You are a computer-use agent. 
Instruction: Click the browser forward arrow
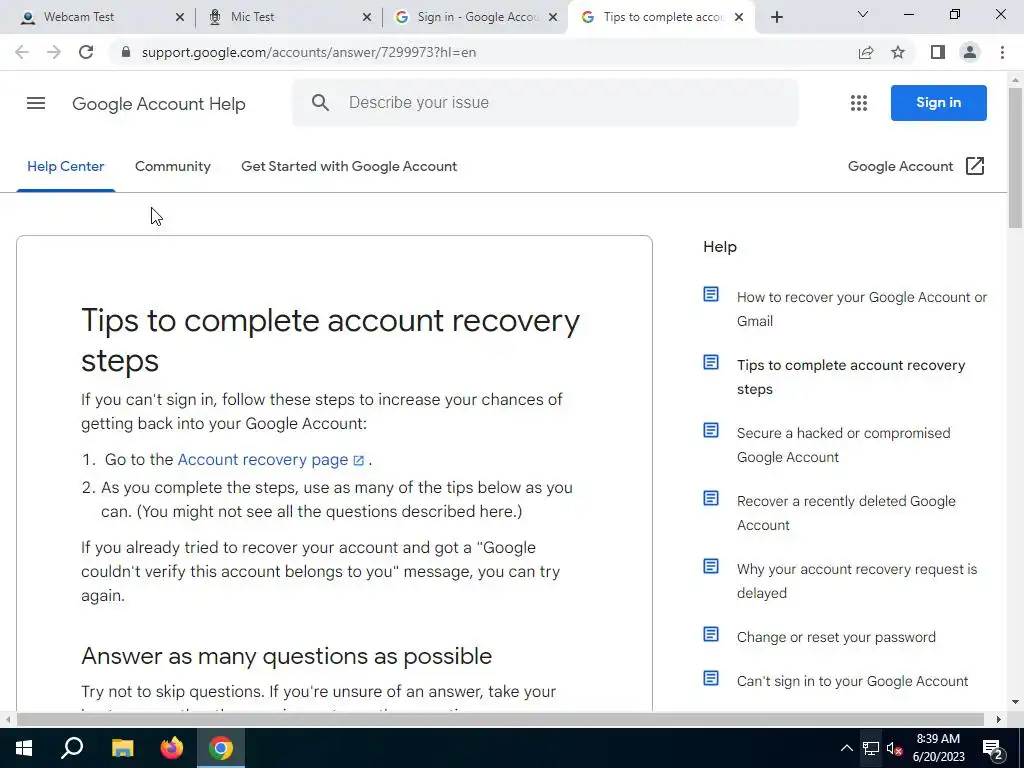[x=54, y=52]
